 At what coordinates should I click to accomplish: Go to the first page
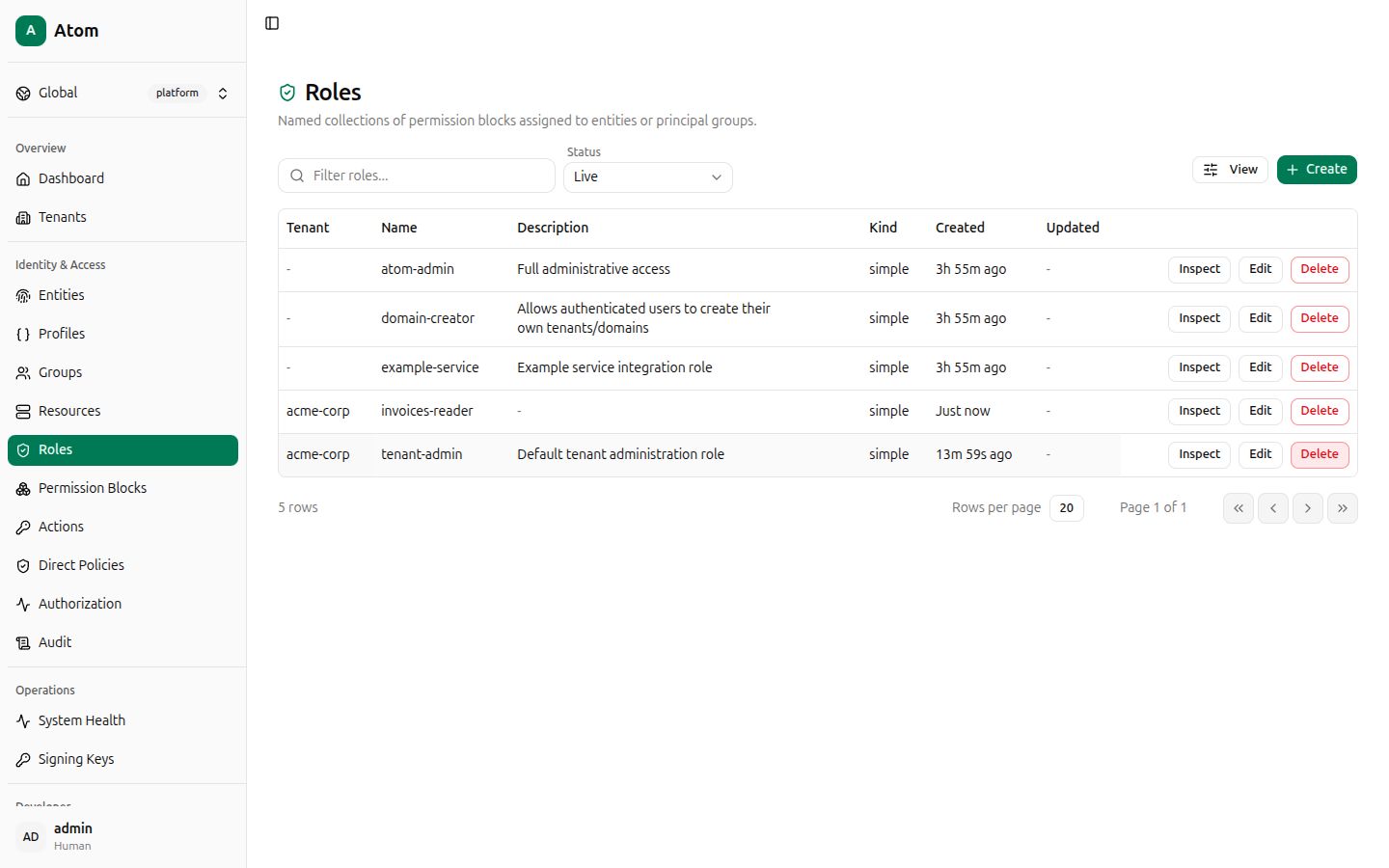click(1239, 508)
